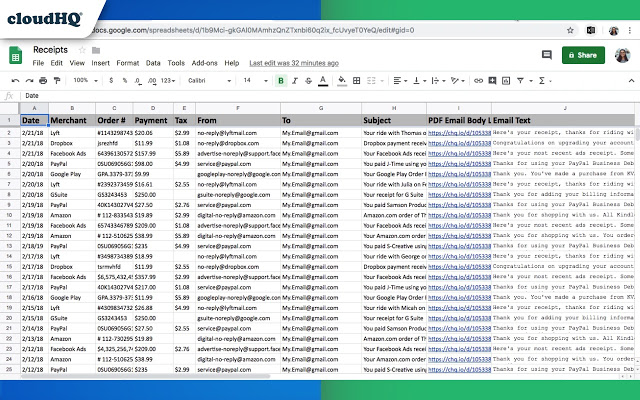Open the borders tool
640x400 pixels.
point(356,81)
